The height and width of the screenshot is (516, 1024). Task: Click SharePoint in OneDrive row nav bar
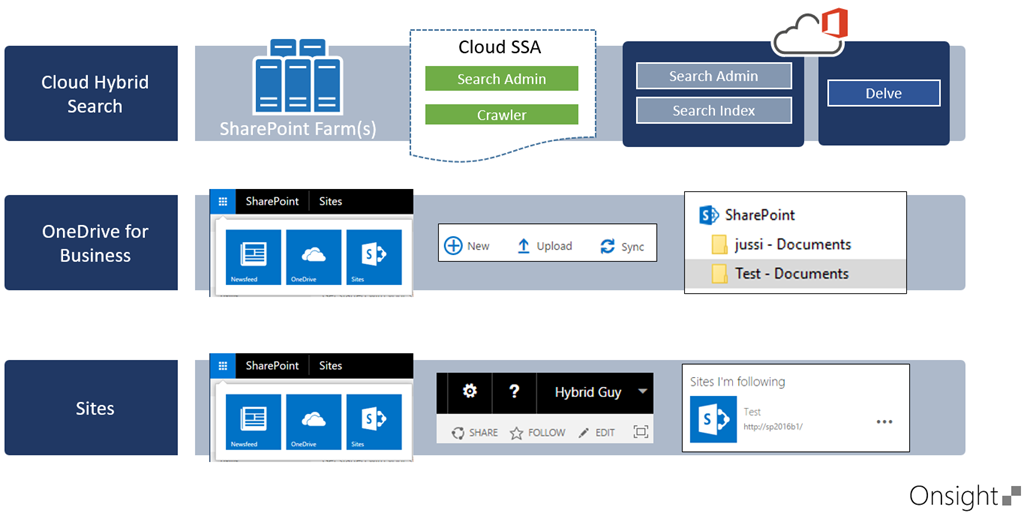272,201
